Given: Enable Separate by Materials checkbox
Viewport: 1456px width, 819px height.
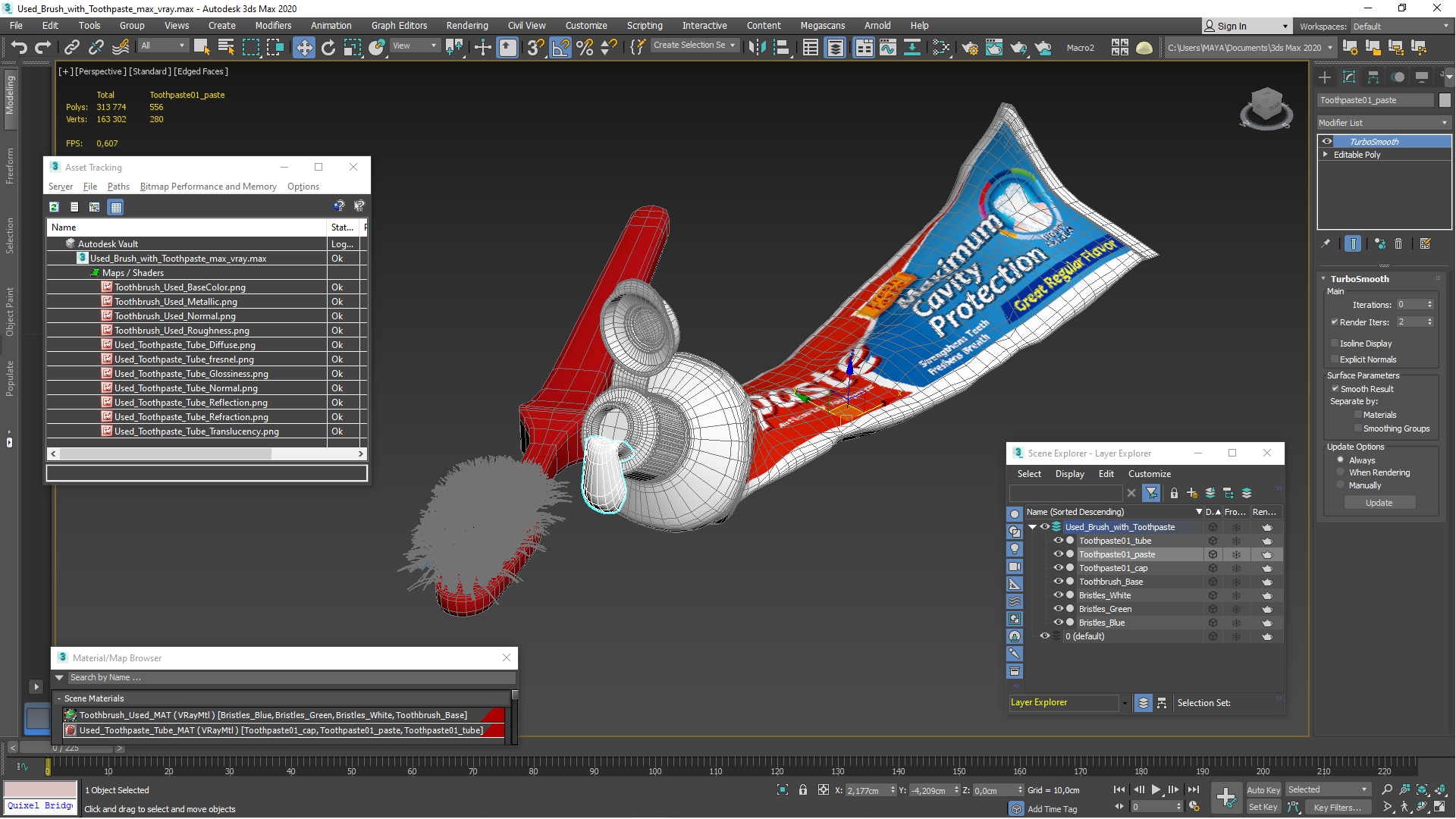Looking at the screenshot, I should [1358, 415].
